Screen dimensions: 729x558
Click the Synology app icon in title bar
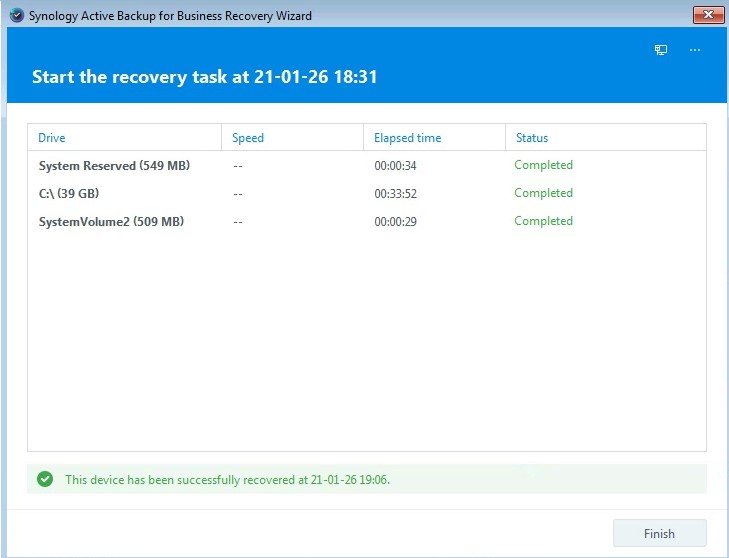pyautogui.click(x=17, y=15)
